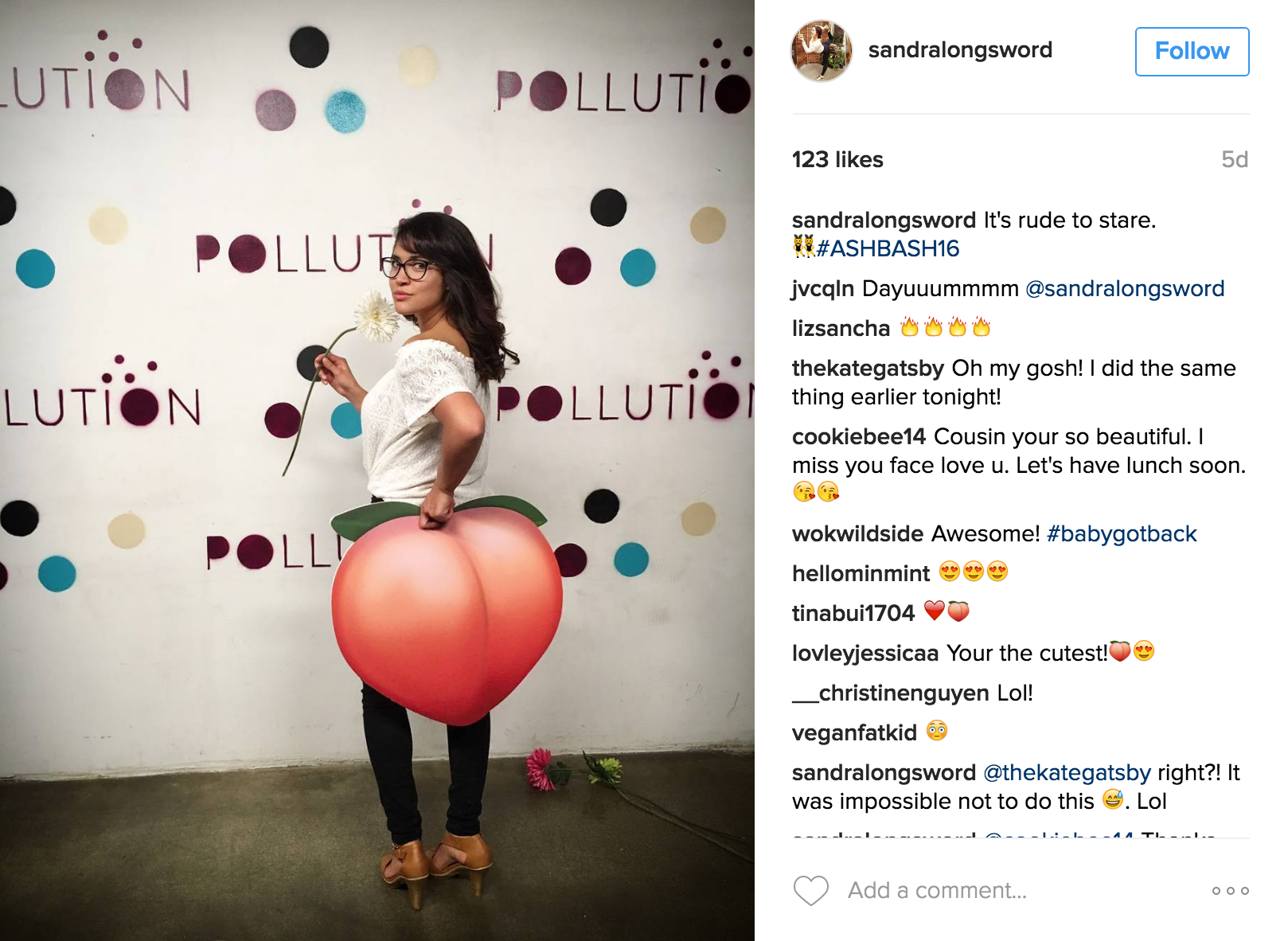Open wokwildside's profile
The width and height of the screenshot is (1288, 941).
pyautogui.click(x=857, y=533)
